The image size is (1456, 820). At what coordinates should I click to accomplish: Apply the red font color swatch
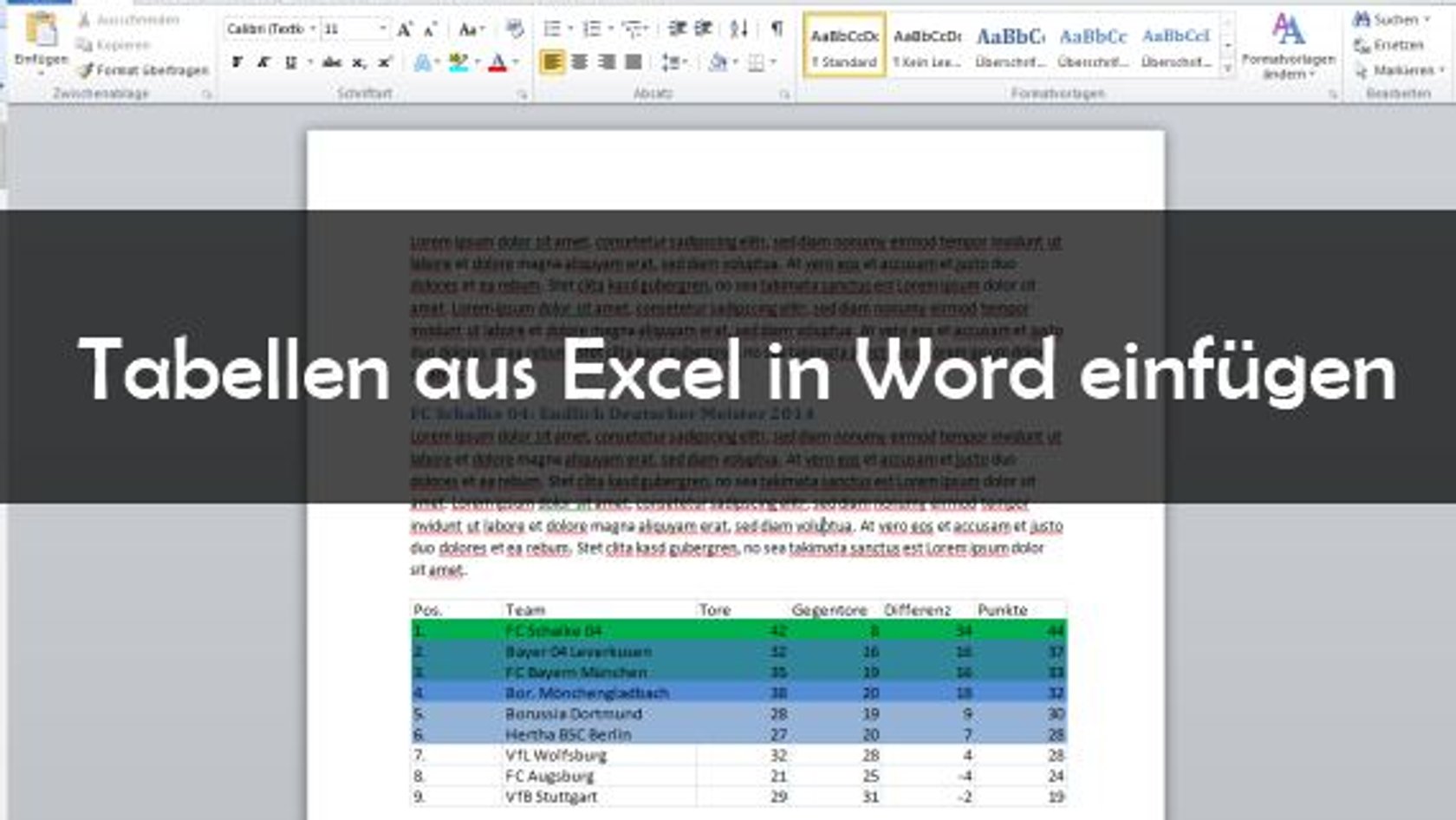(497, 62)
